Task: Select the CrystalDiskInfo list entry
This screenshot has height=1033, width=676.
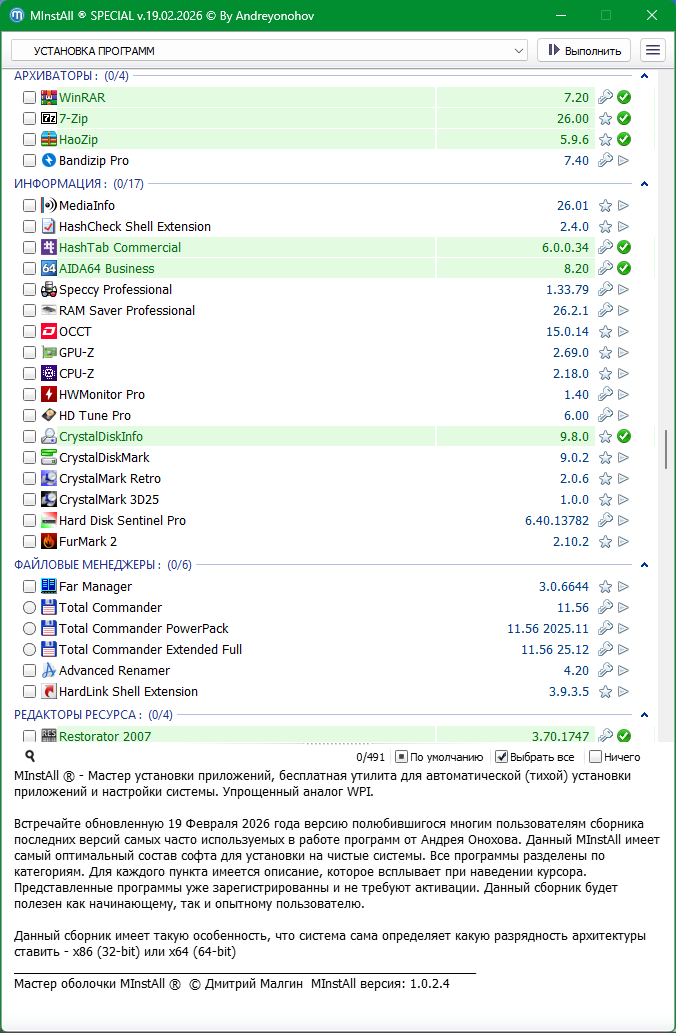Action: pos(100,437)
